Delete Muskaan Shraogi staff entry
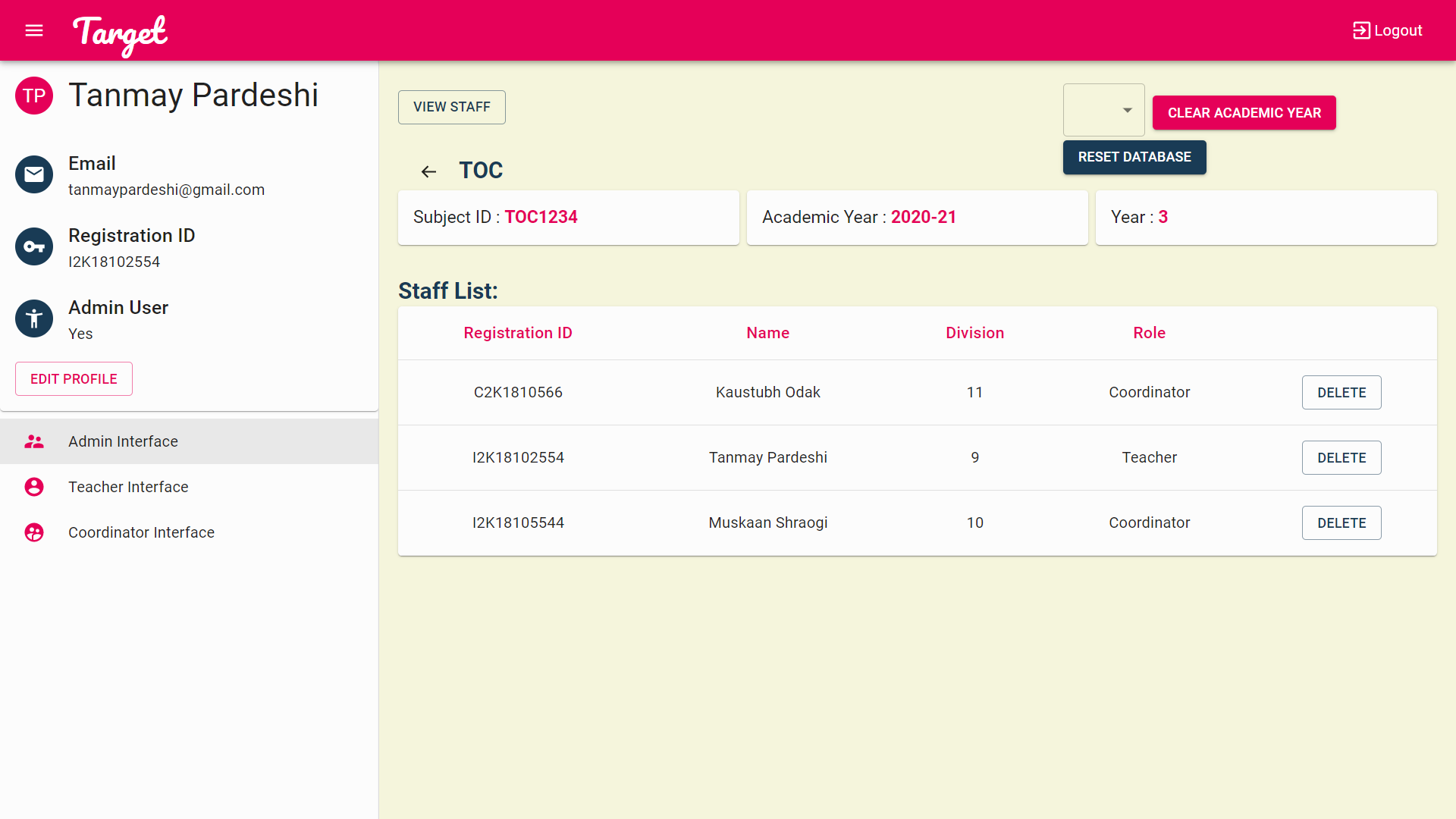The height and width of the screenshot is (819, 1456). [x=1341, y=522]
